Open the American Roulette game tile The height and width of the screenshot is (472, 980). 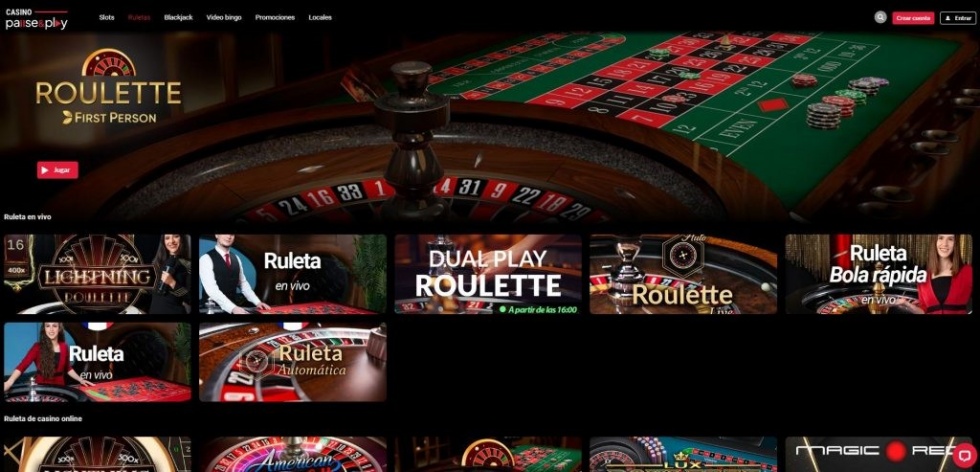pyautogui.click(x=292, y=454)
